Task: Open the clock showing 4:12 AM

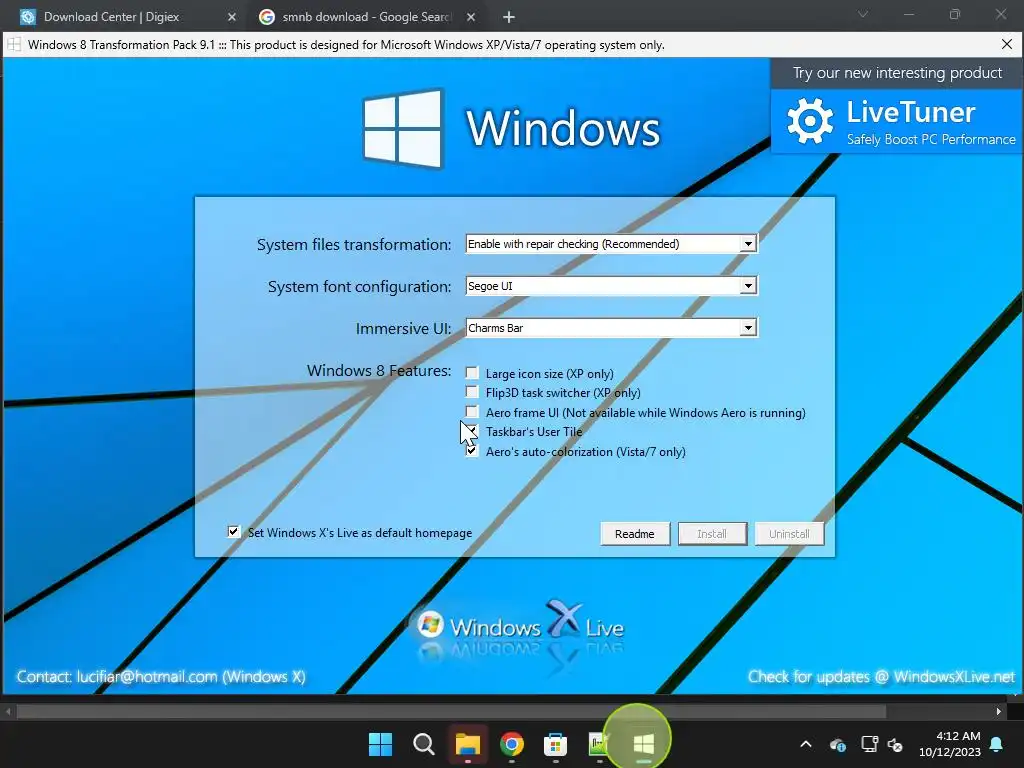Action: (x=950, y=744)
